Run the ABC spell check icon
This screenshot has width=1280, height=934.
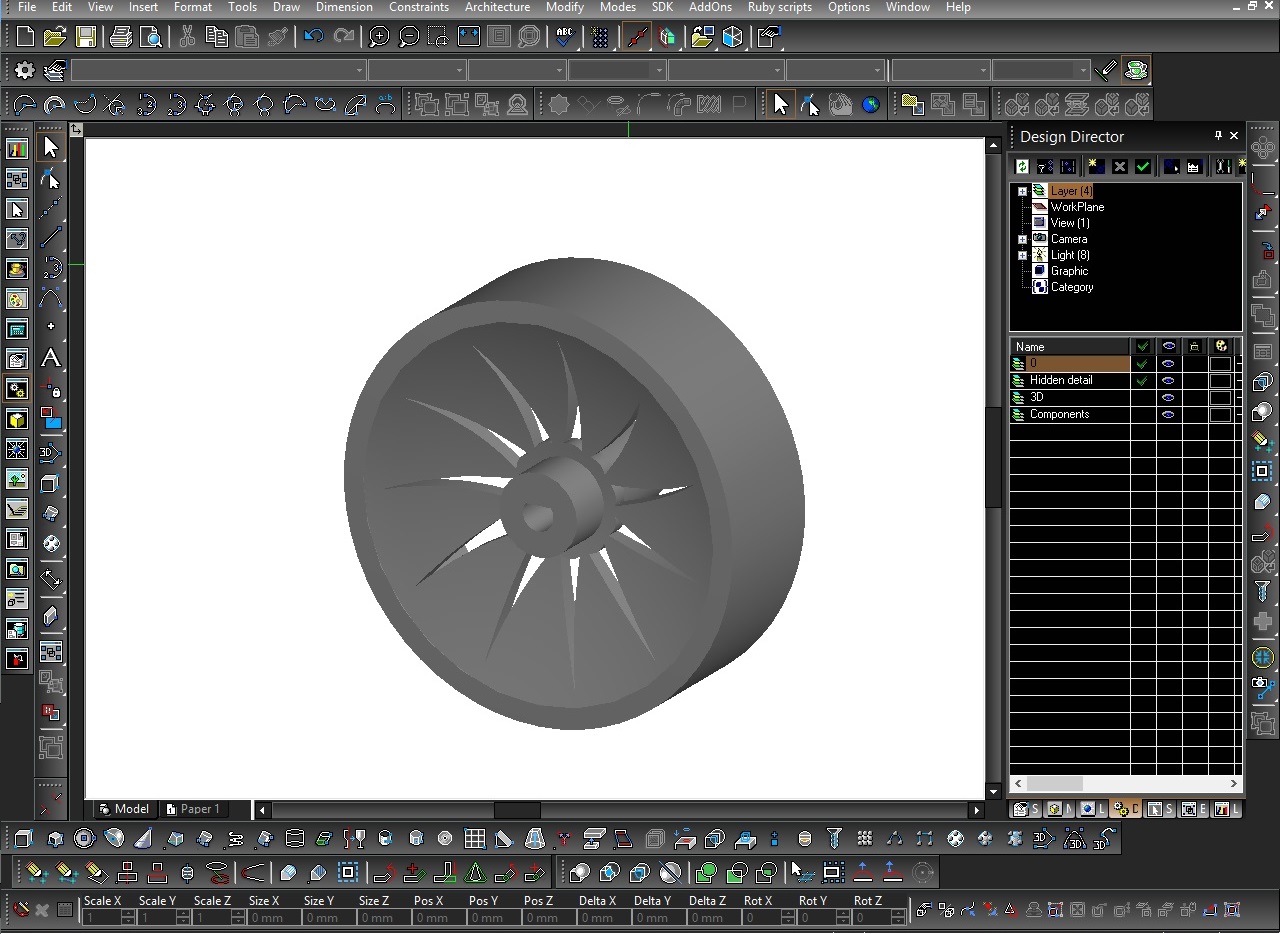[x=564, y=38]
